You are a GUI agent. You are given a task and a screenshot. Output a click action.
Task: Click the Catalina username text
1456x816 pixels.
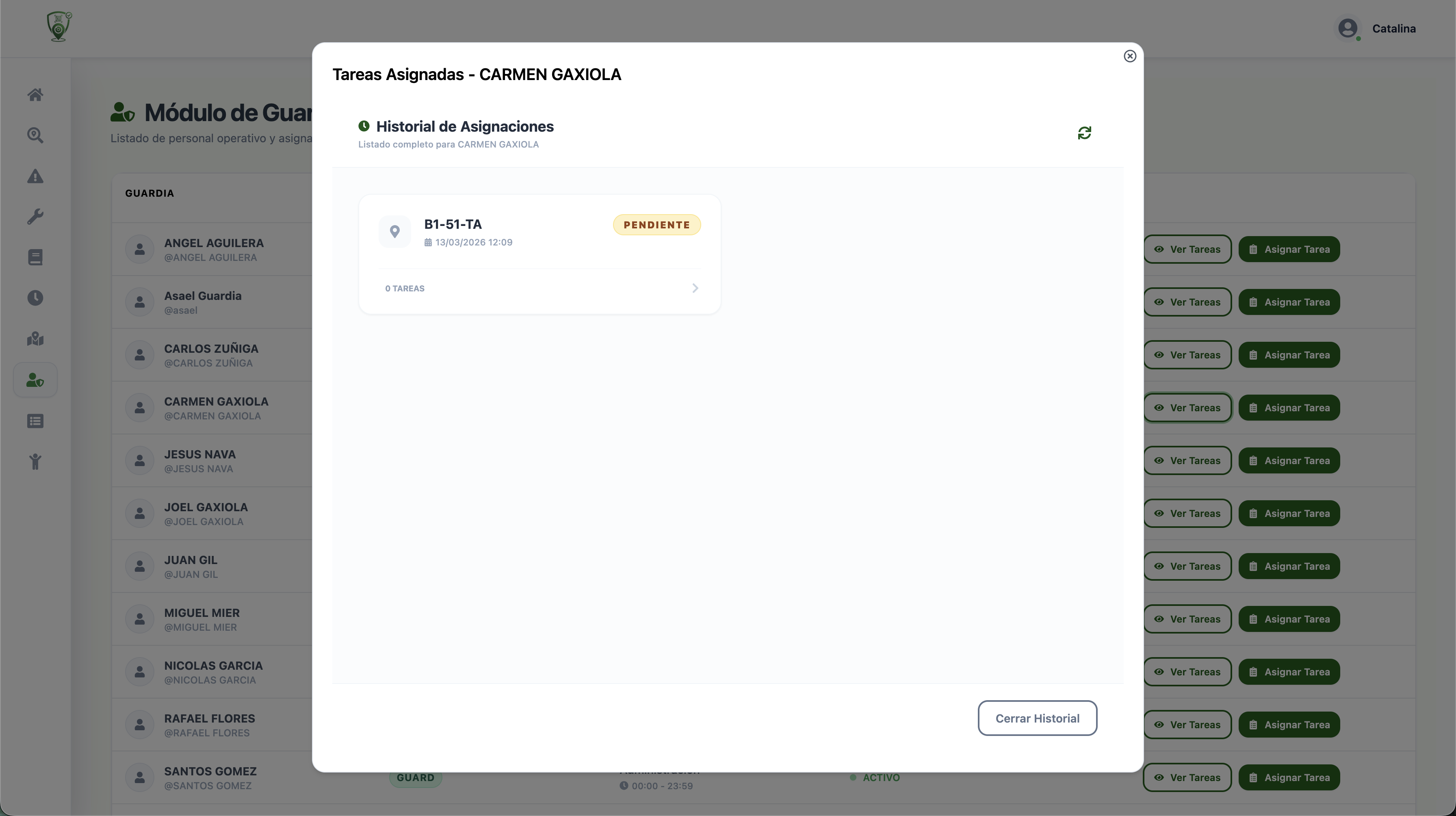[x=1394, y=28]
